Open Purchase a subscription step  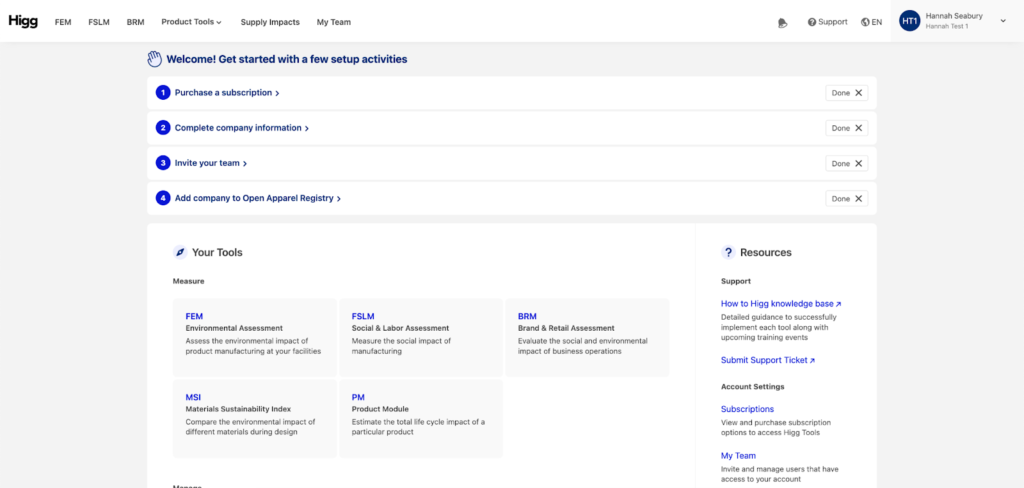pyautogui.click(x=227, y=93)
